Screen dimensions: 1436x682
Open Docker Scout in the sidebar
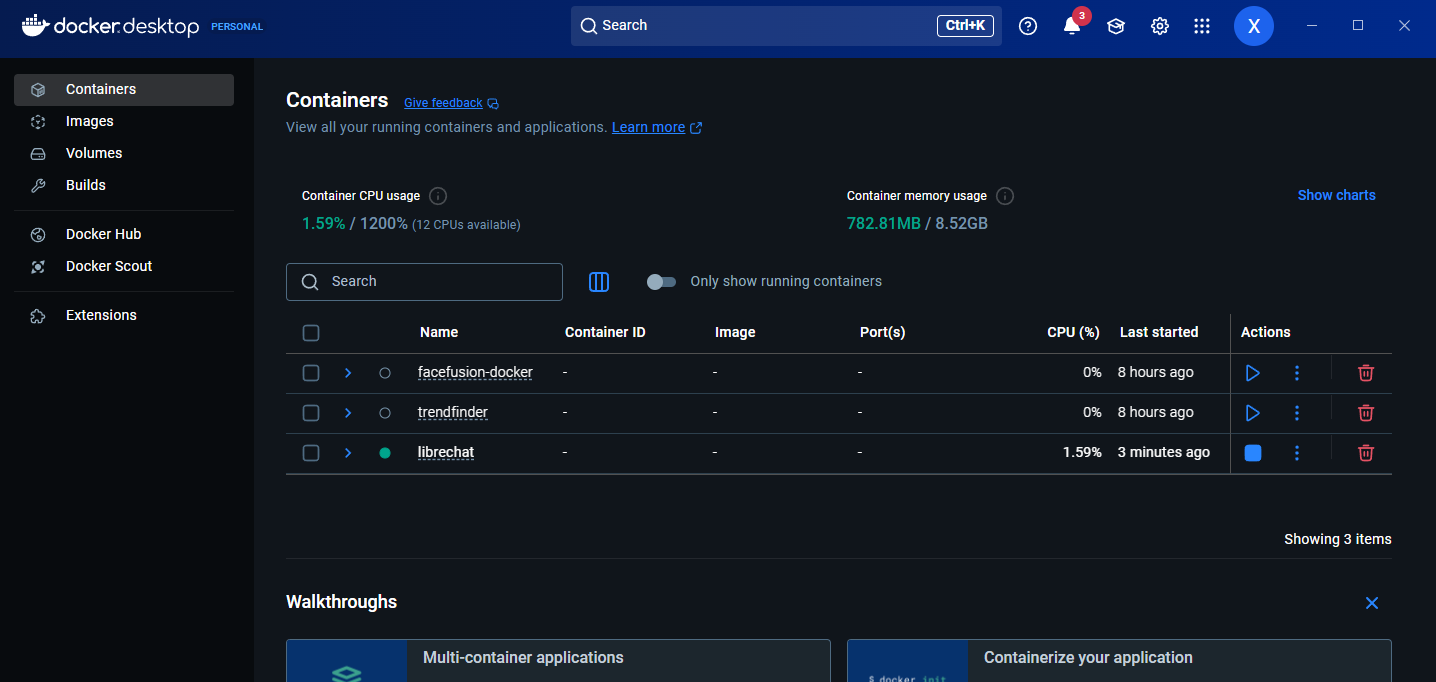pos(124,267)
